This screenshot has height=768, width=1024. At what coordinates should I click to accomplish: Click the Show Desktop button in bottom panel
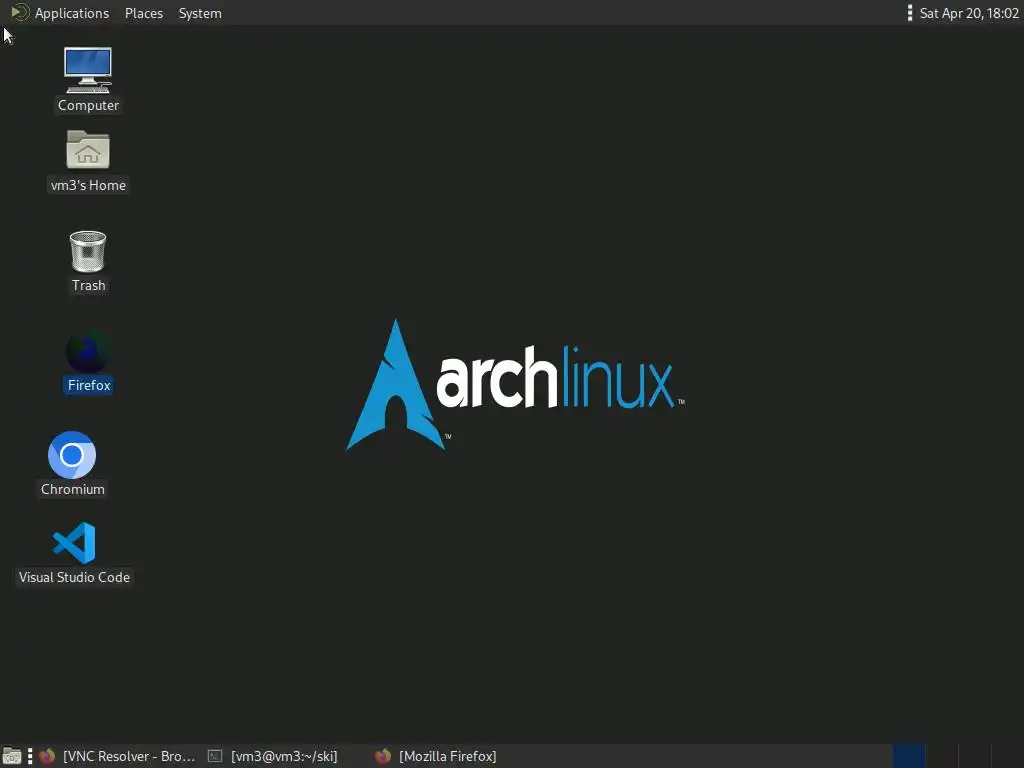(12, 756)
